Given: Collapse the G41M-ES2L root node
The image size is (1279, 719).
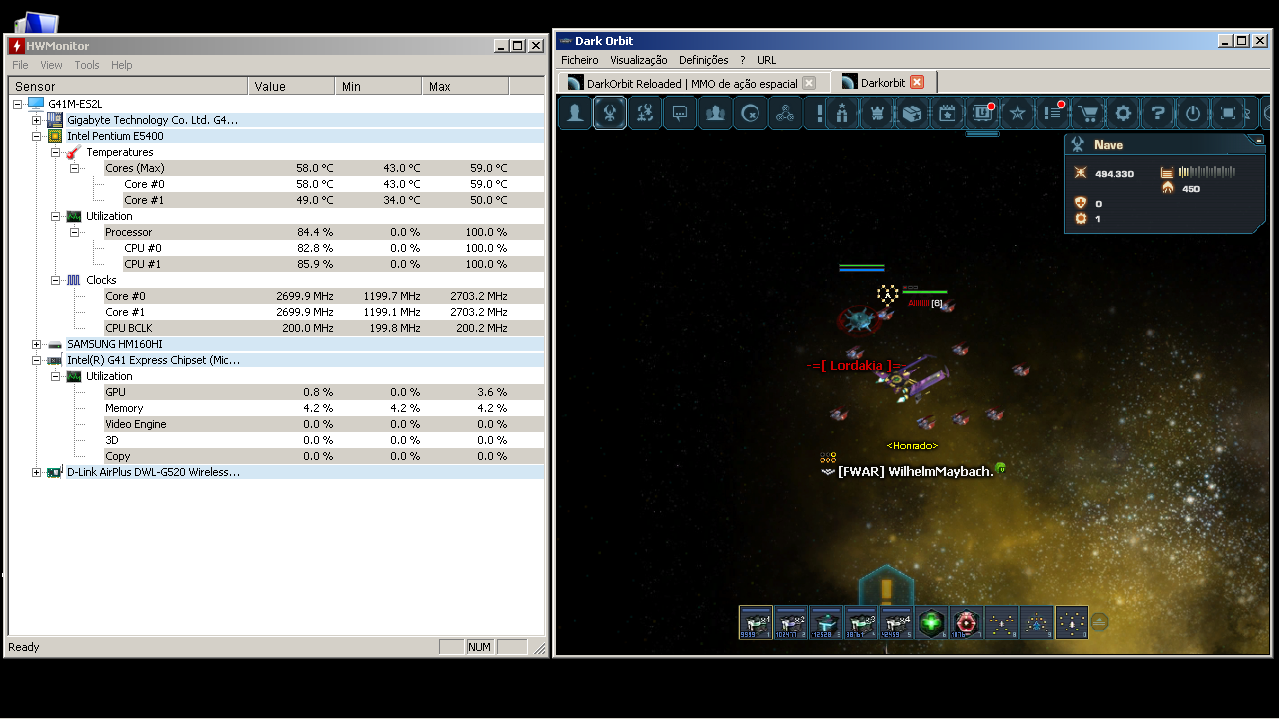Looking at the screenshot, I should (18, 104).
